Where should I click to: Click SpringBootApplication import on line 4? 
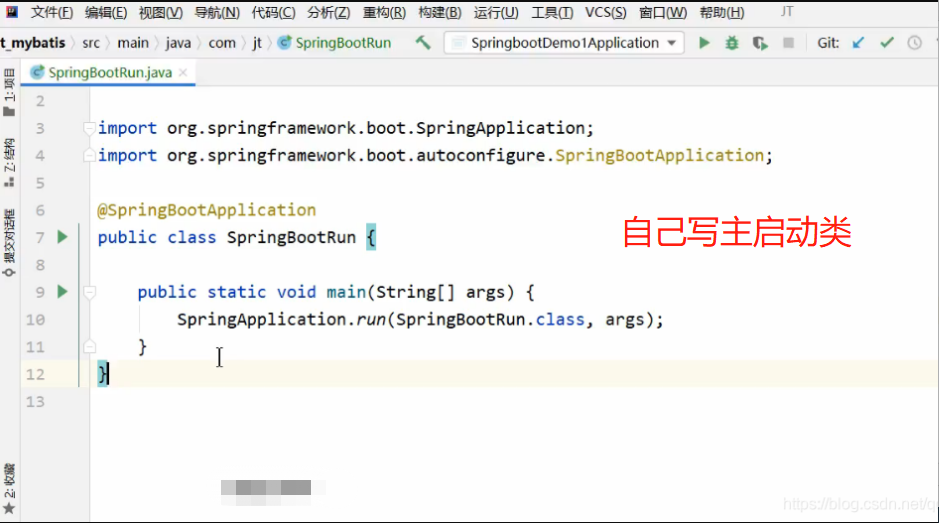click(x=659, y=156)
